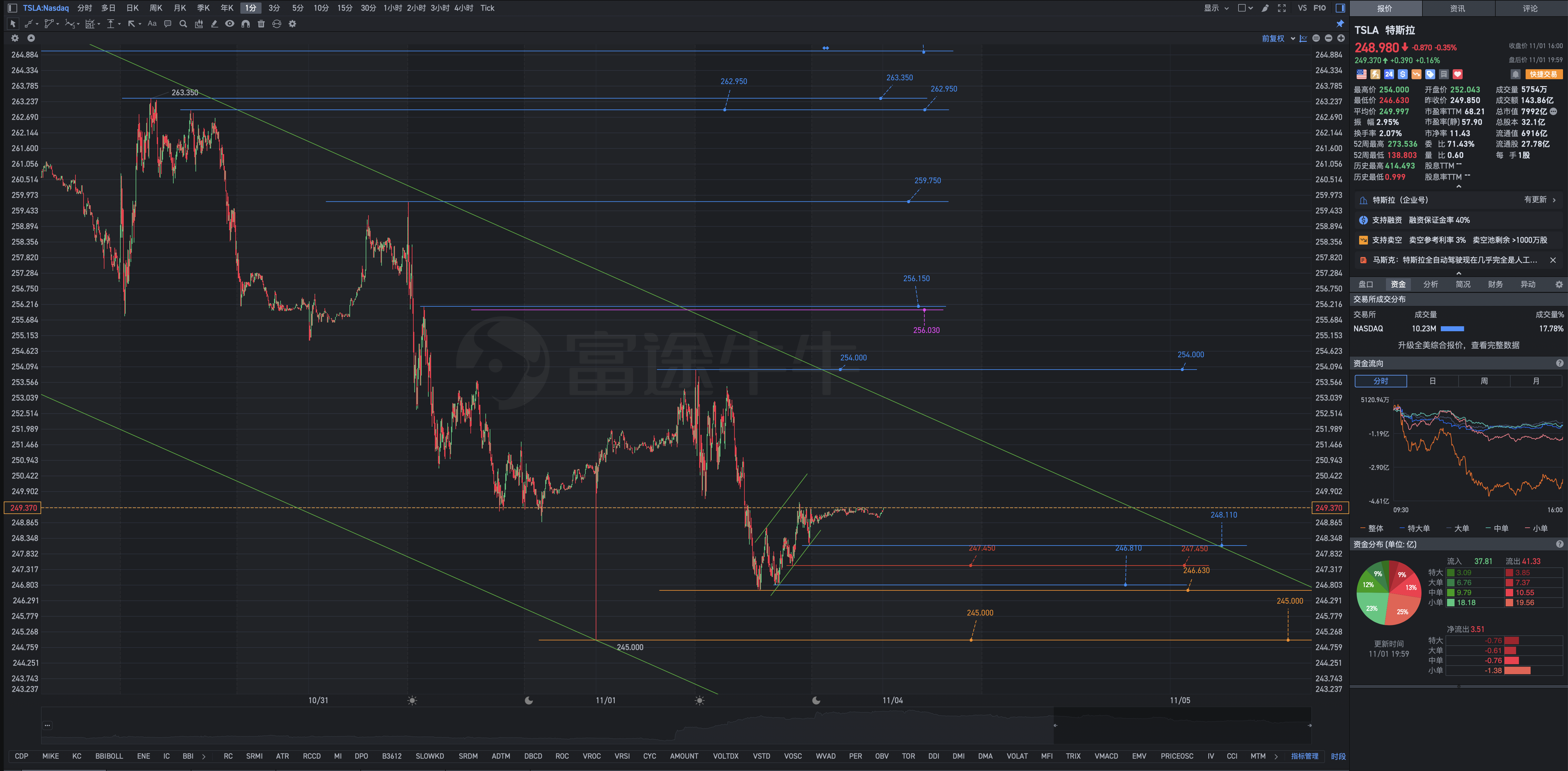Open the 显示 display dropdown

pos(1216,8)
